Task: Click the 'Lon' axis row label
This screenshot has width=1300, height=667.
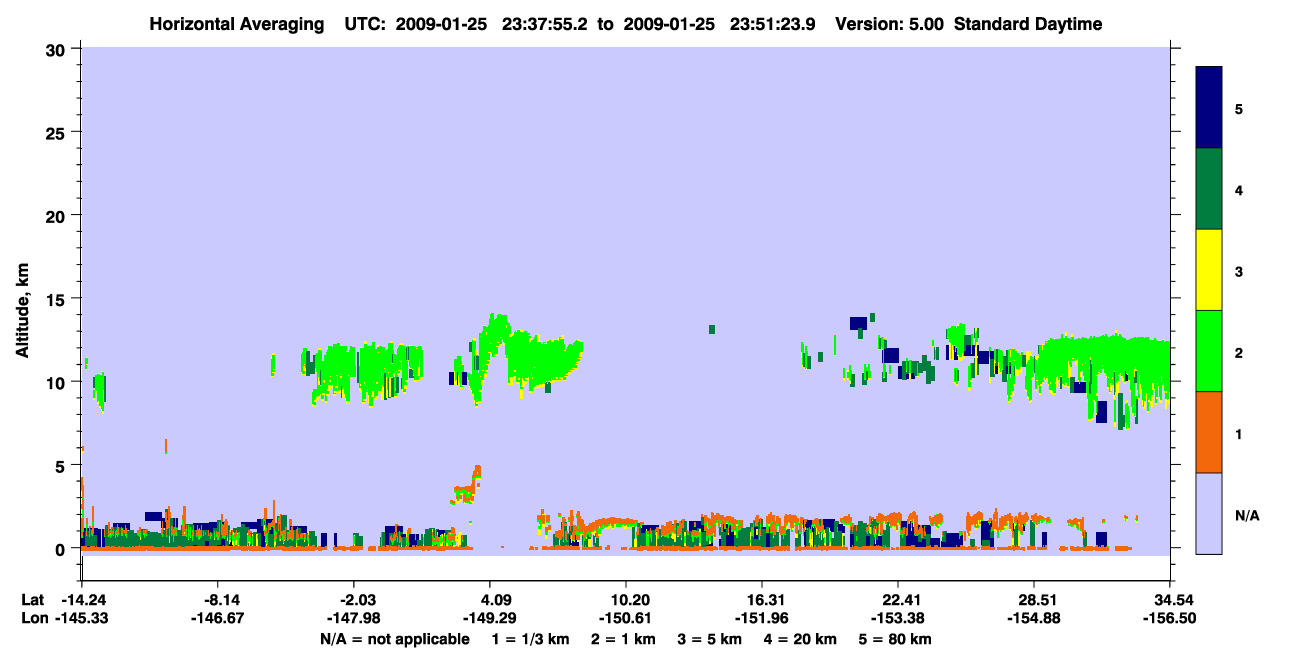Action: 34,618
